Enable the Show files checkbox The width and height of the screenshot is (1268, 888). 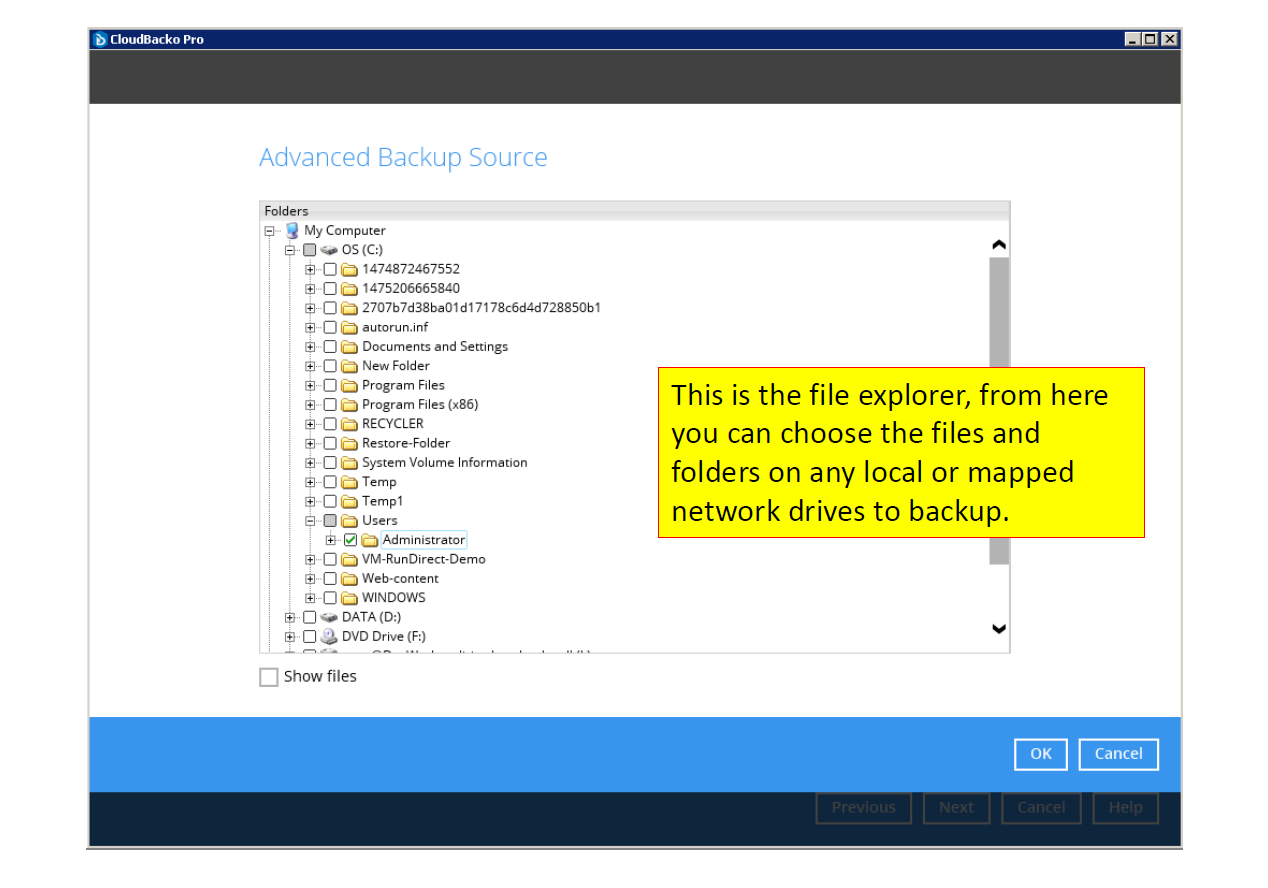[268, 677]
